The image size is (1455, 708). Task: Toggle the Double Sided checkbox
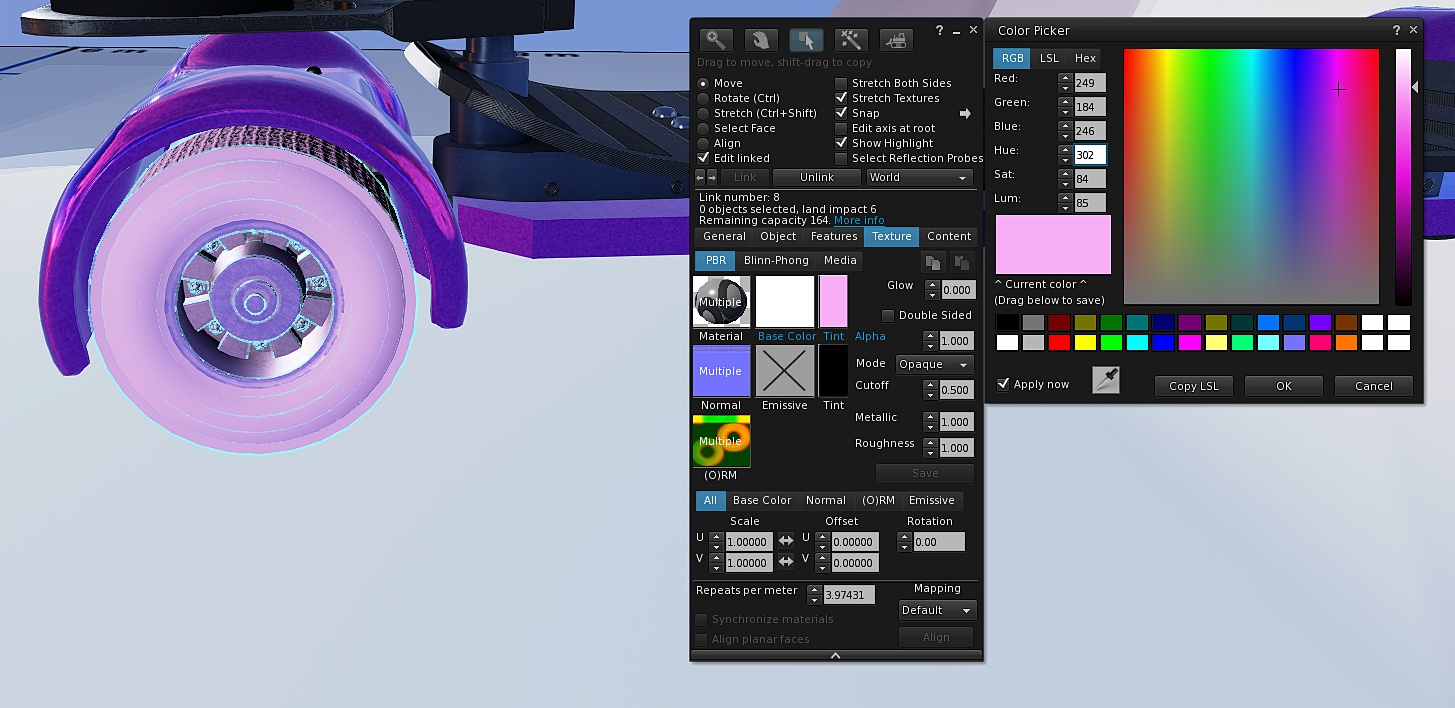point(888,316)
